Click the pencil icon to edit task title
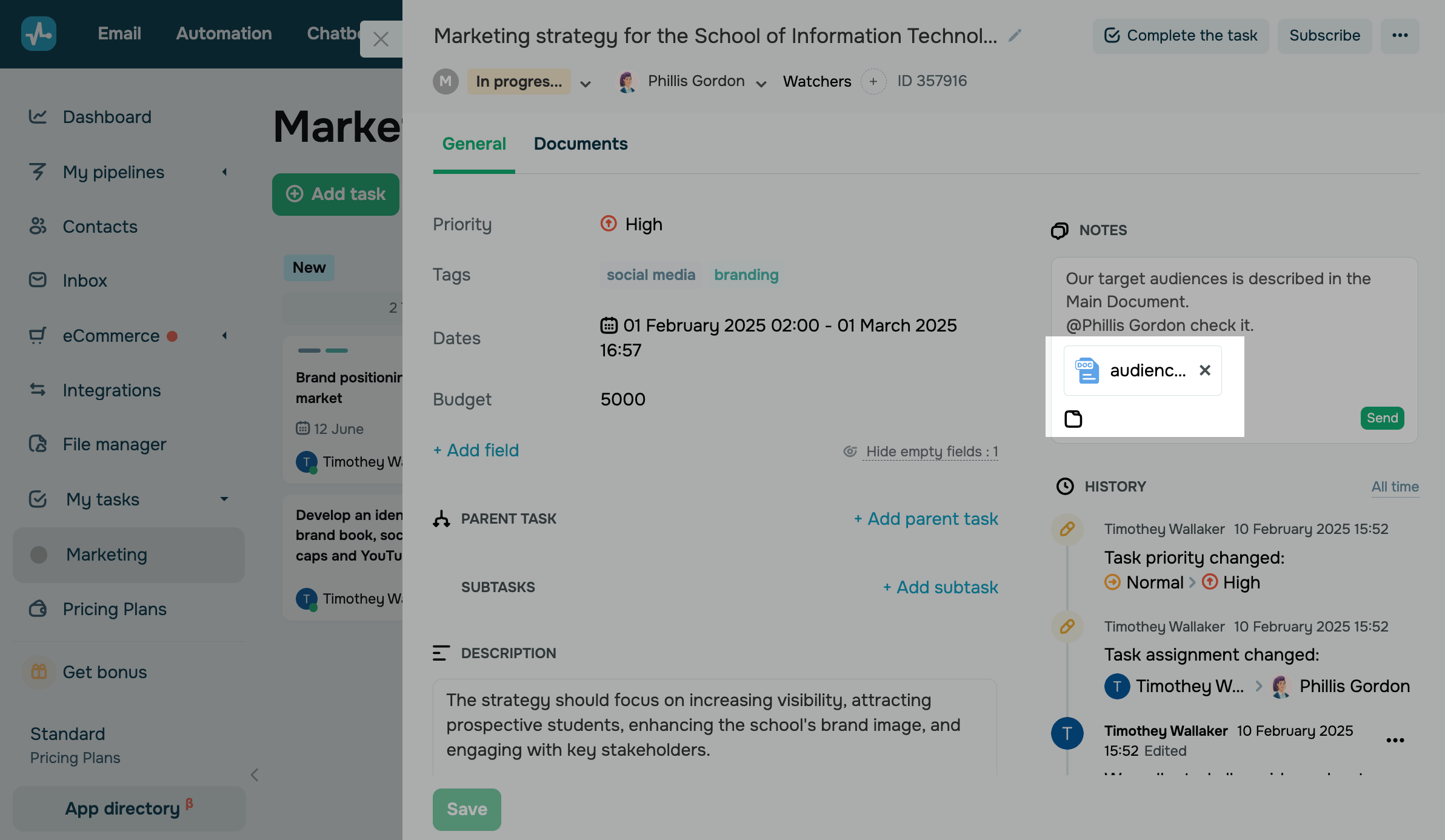Viewport: 1445px width, 840px height. [1015, 36]
